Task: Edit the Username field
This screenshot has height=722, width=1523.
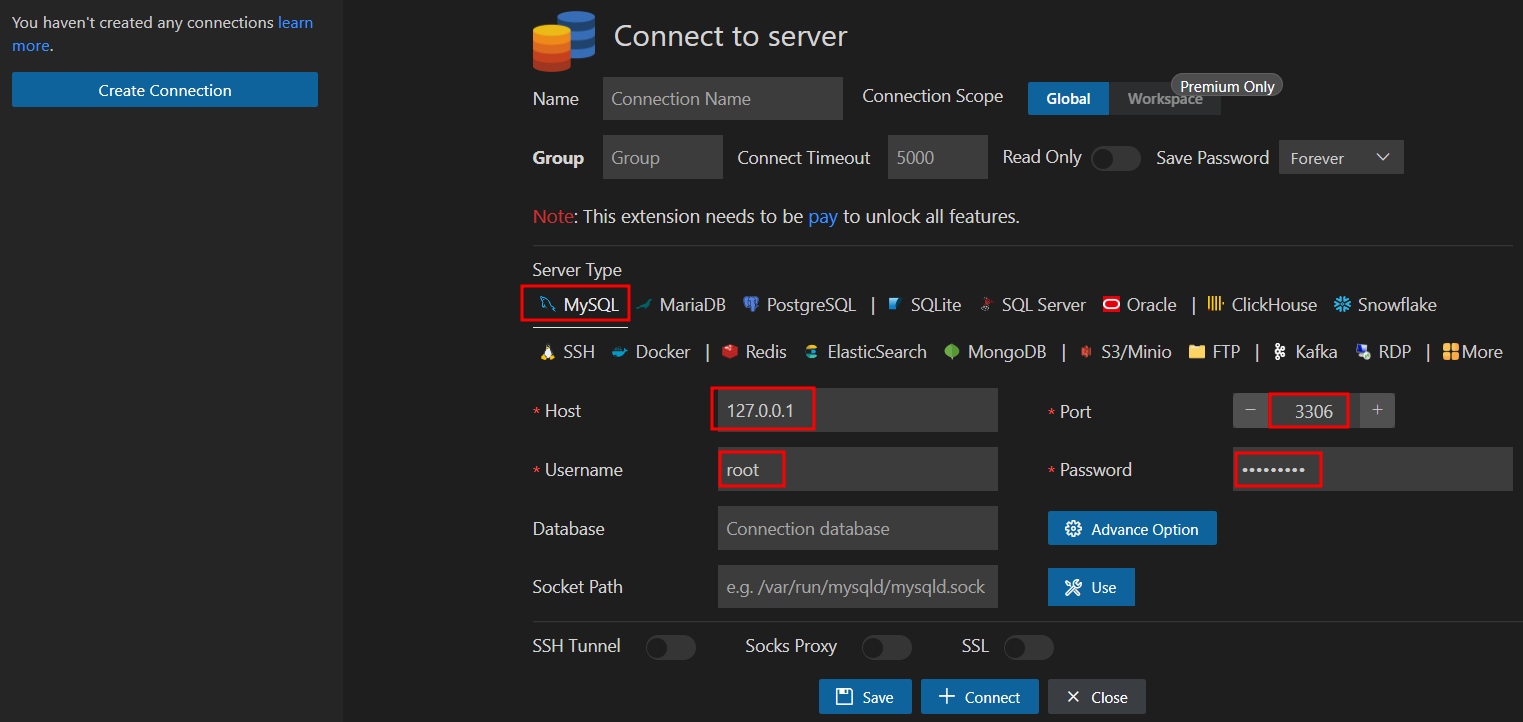Action: point(858,469)
